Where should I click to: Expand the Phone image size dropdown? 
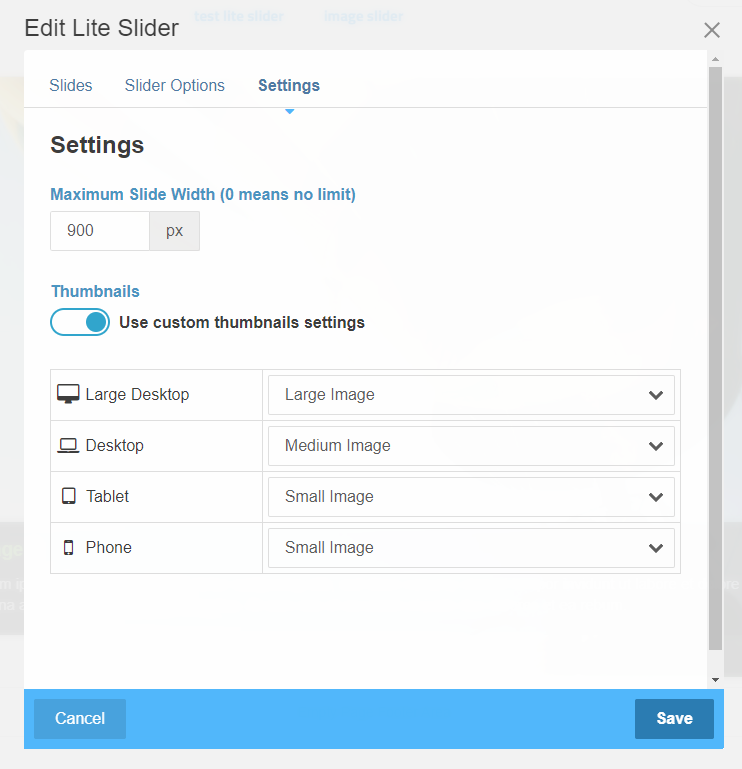coord(471,548)
